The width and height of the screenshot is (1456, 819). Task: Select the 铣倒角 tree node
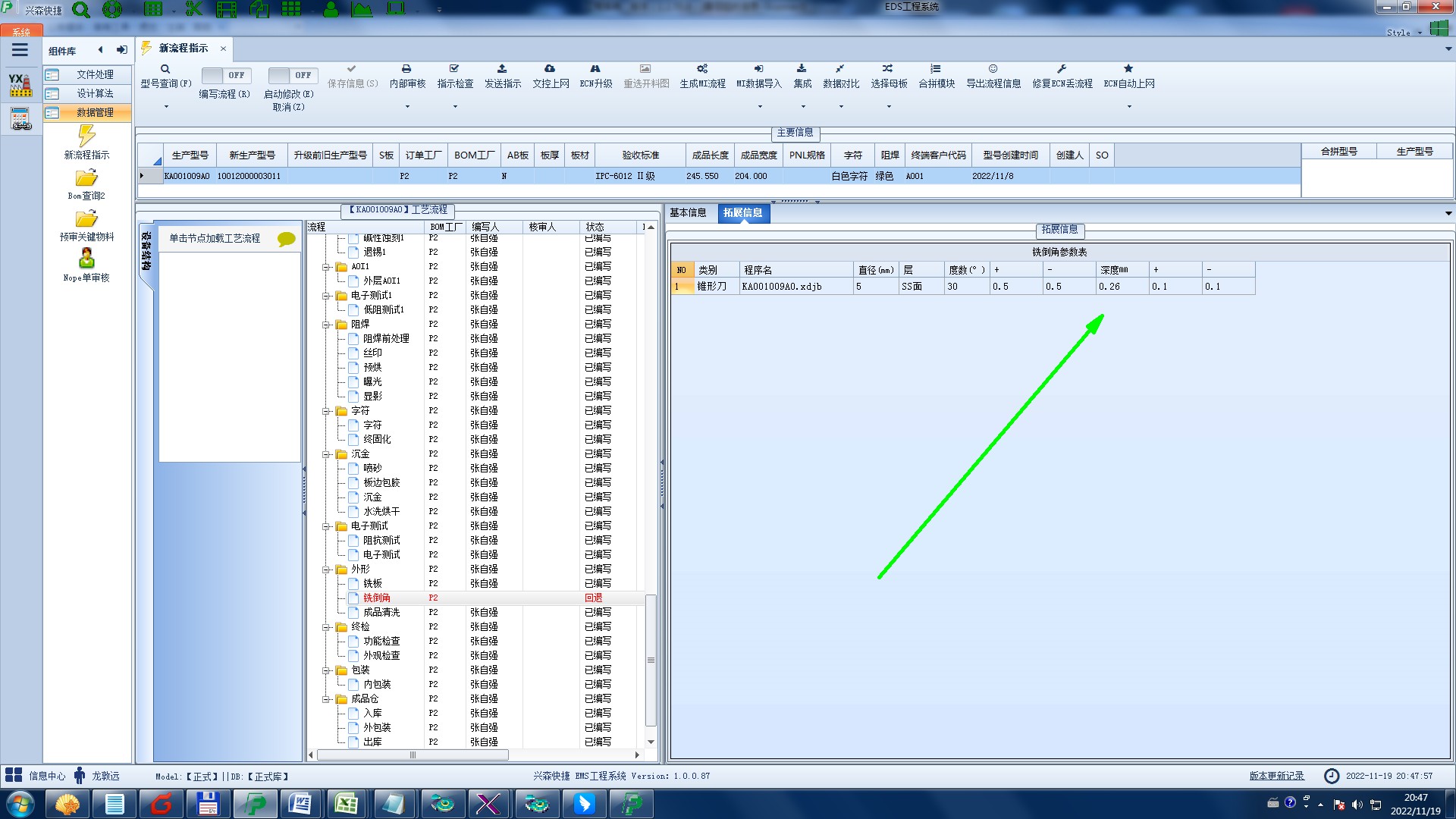click(377, 598)
